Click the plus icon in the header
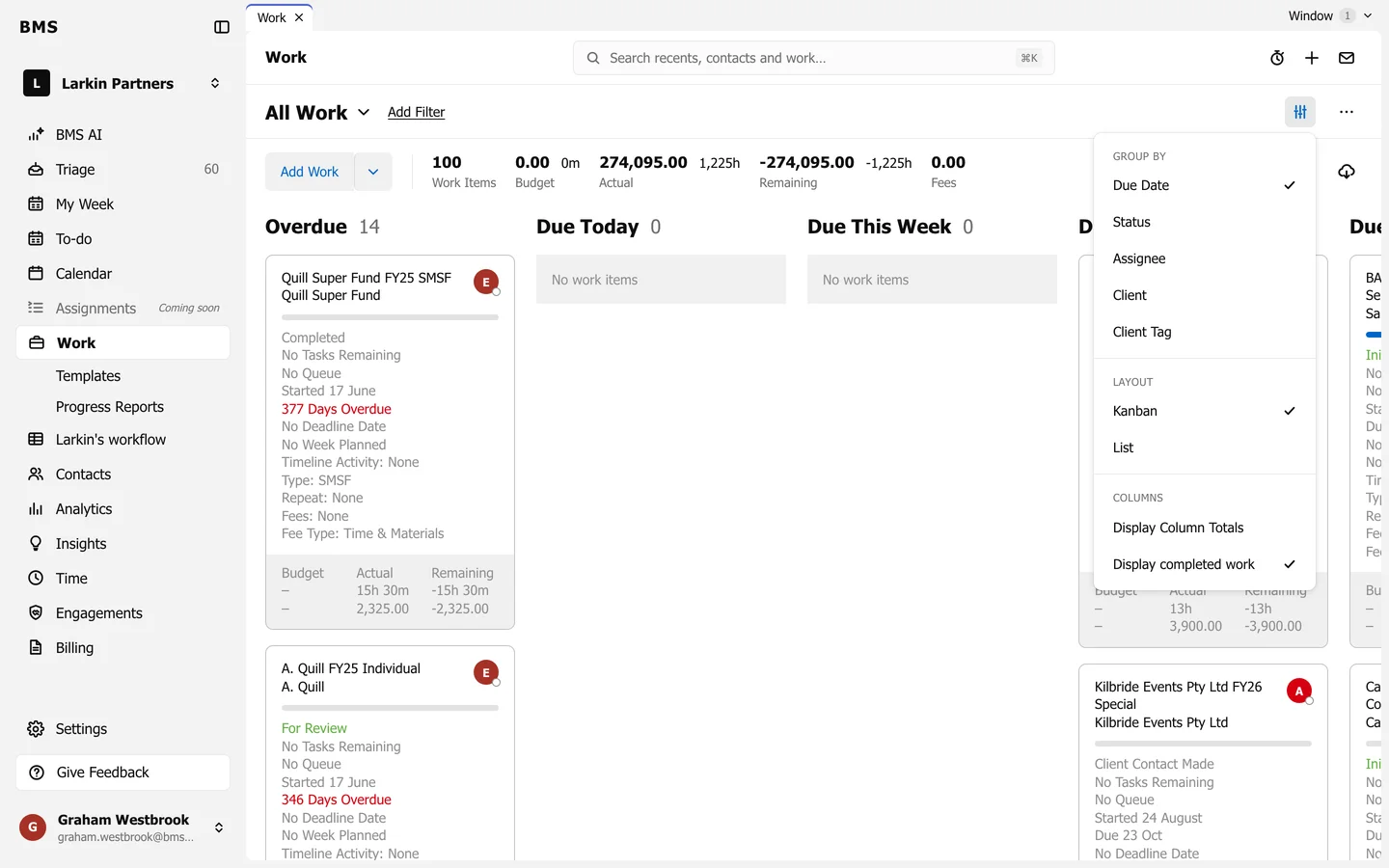Viewport: 1389px width, 868px height. (x=1312, y=58)
